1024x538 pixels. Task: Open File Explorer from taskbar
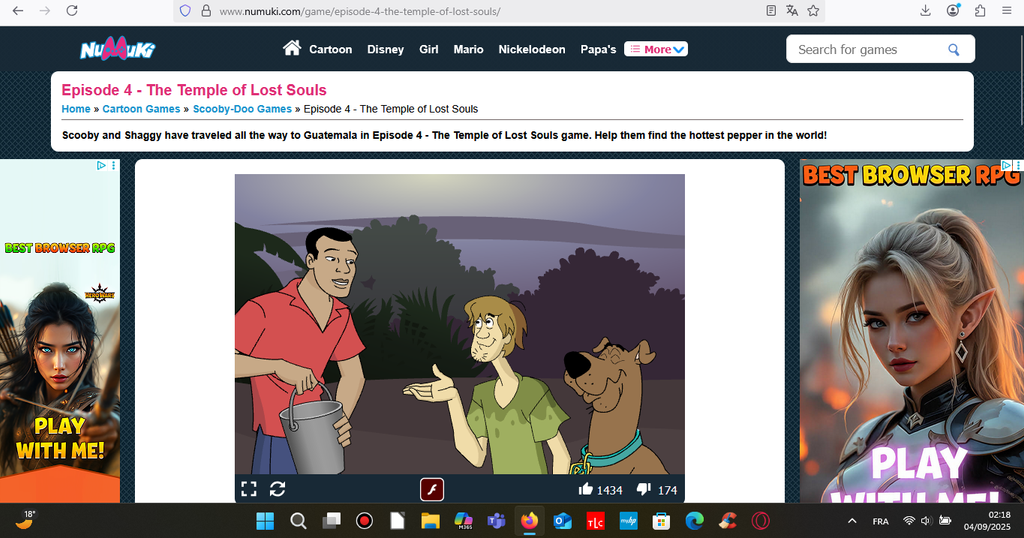430,521
